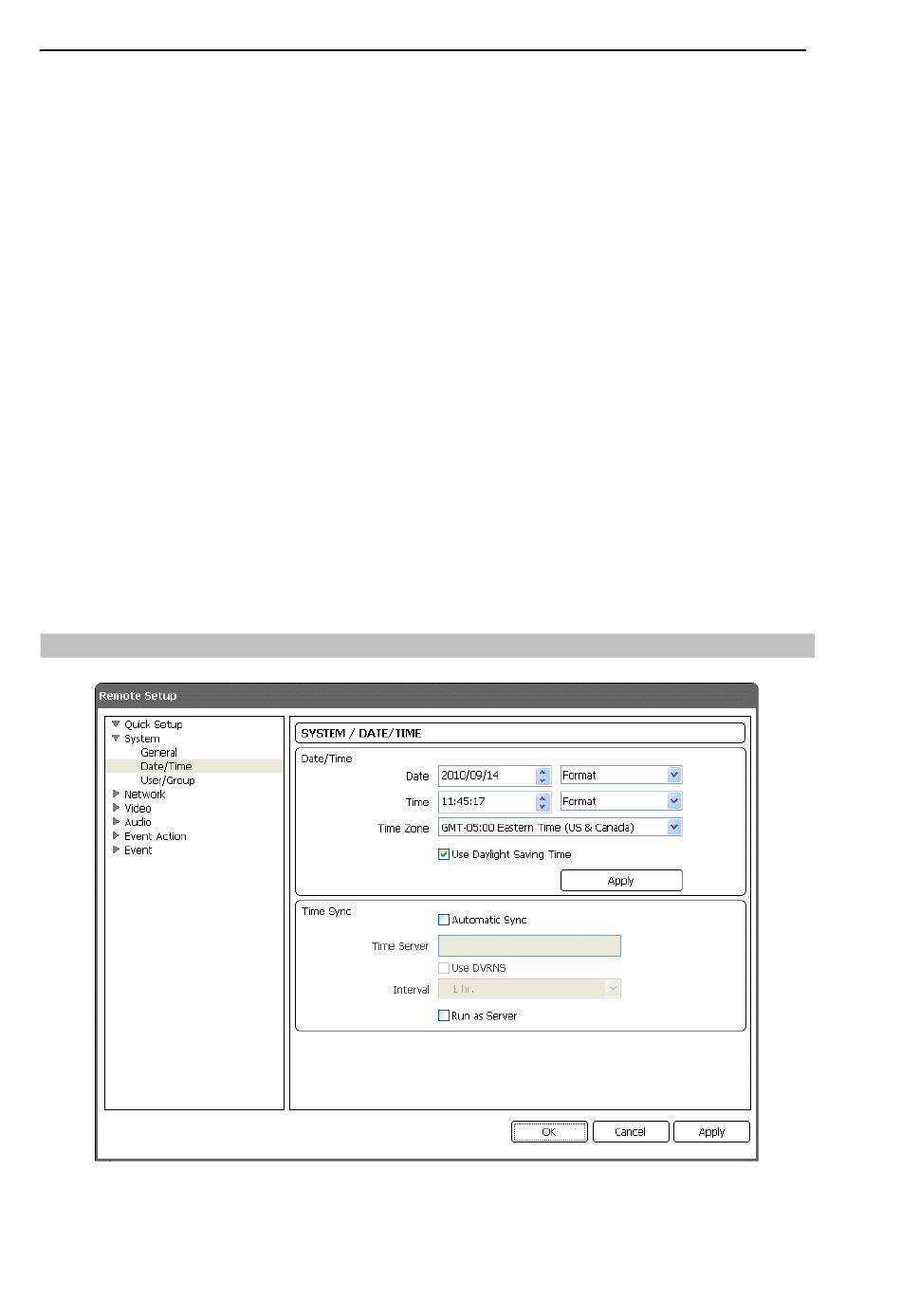Open the Time Zone dropdown
The height and width of the screenshot is (1316, 901).
[560, 828]
